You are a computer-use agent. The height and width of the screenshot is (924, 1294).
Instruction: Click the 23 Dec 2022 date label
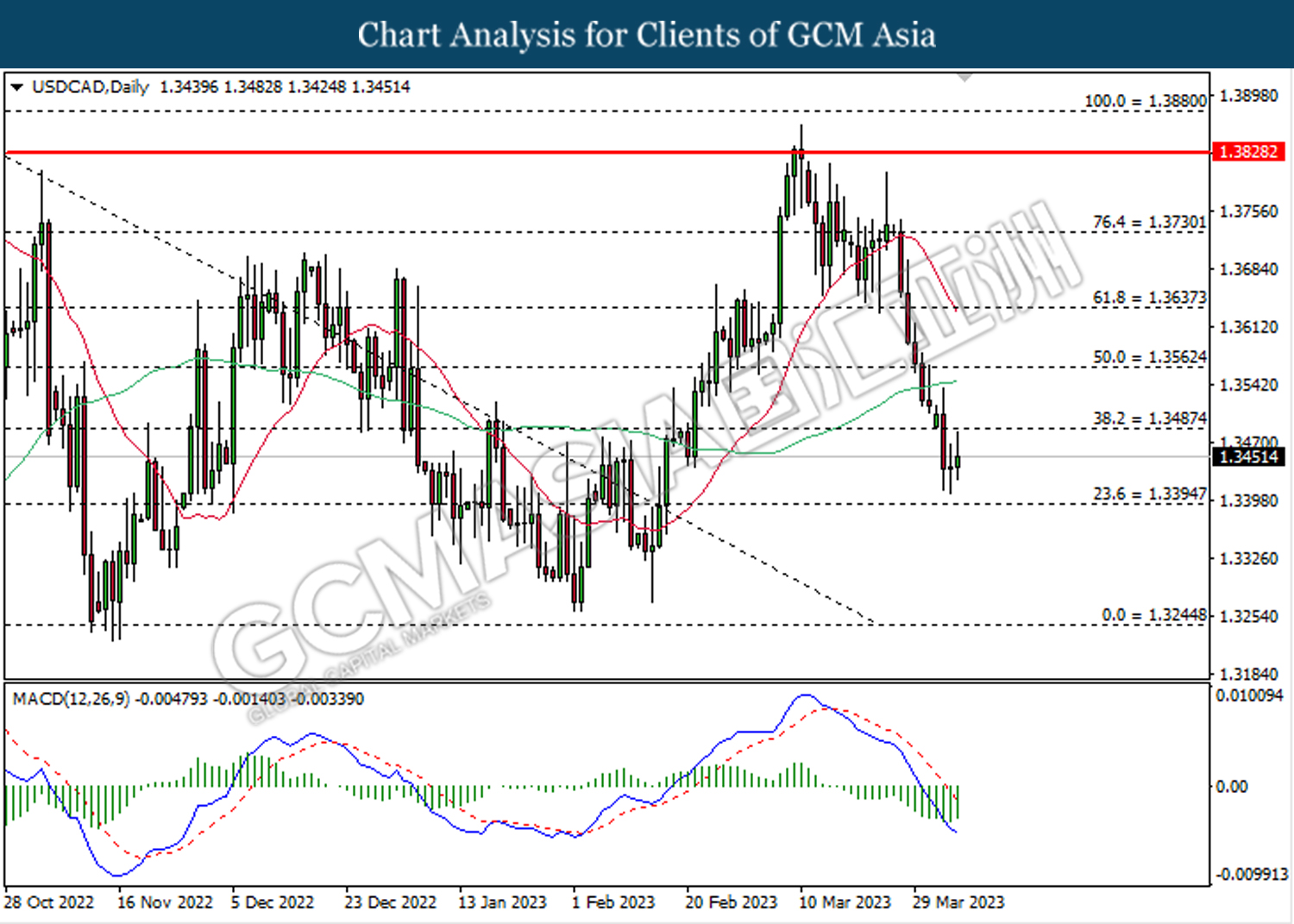[x=390, y=902]
